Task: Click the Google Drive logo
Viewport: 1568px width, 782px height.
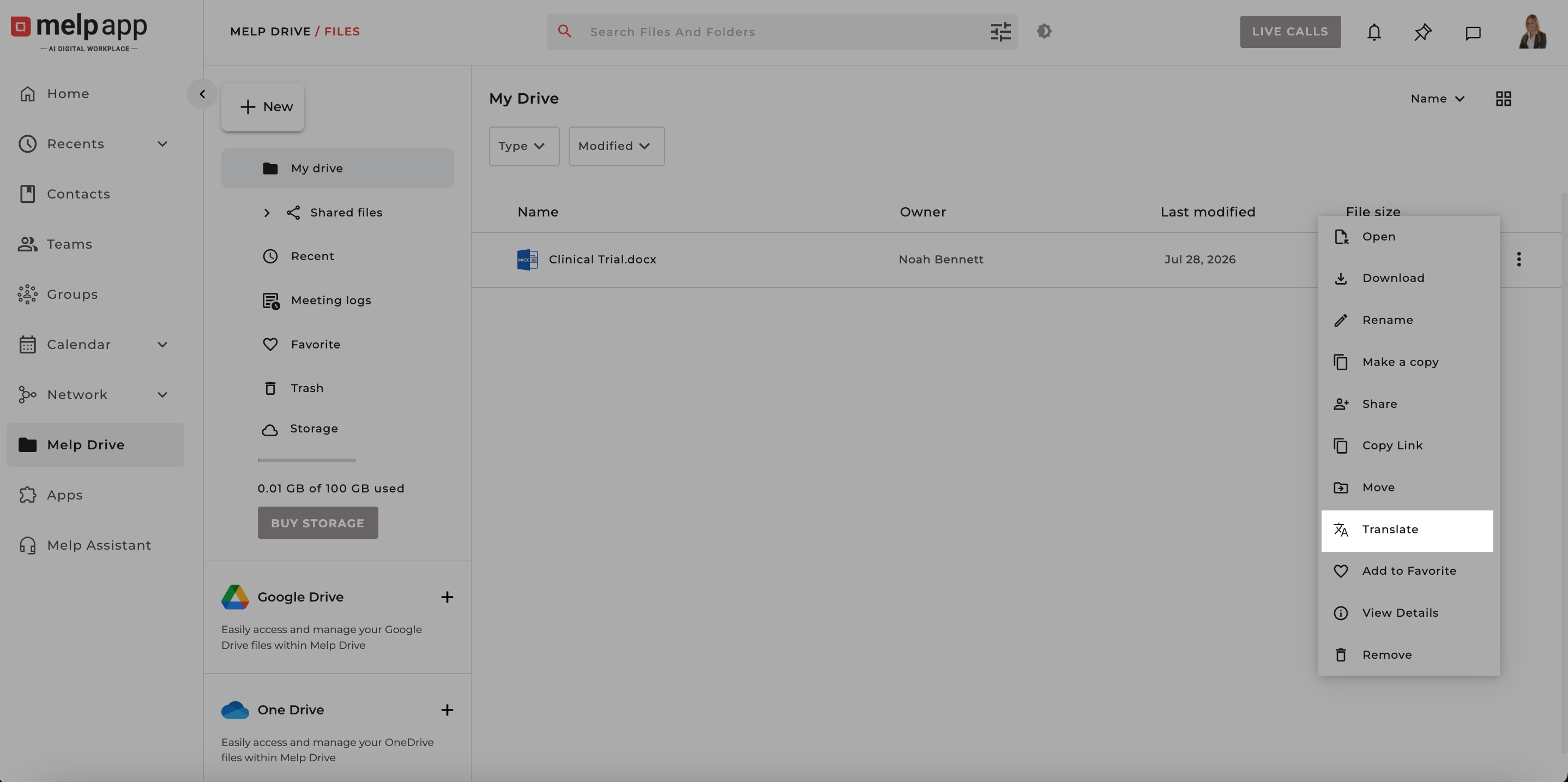Action: point(235,597)
